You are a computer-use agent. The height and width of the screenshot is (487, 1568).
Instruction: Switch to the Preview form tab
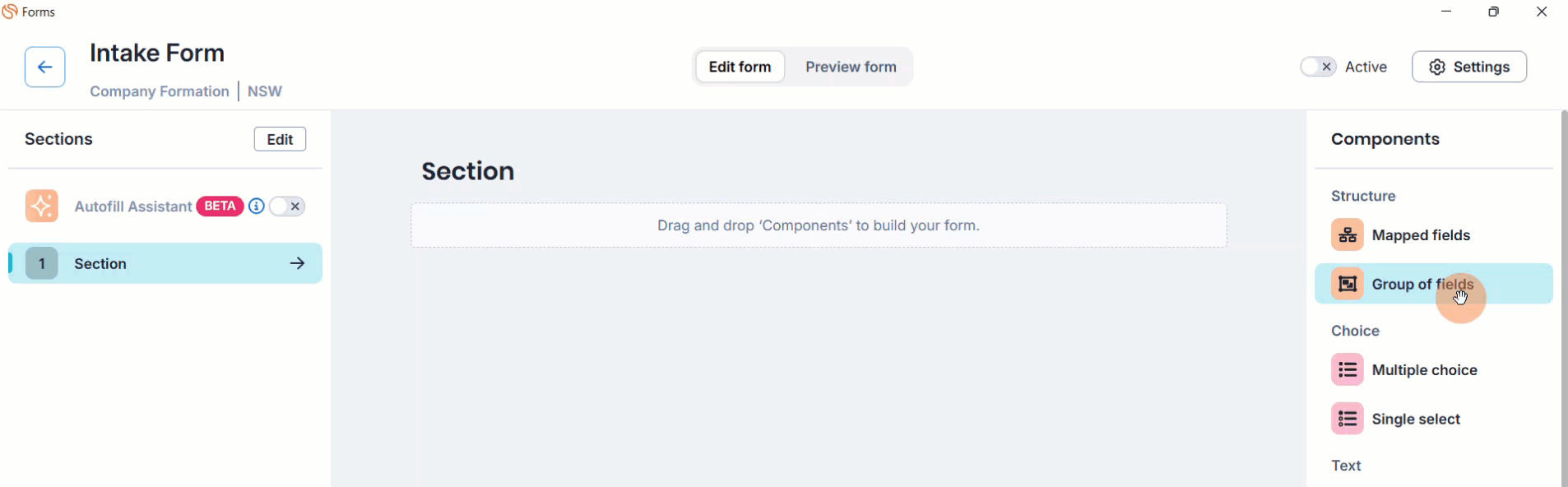coord(851,67)
